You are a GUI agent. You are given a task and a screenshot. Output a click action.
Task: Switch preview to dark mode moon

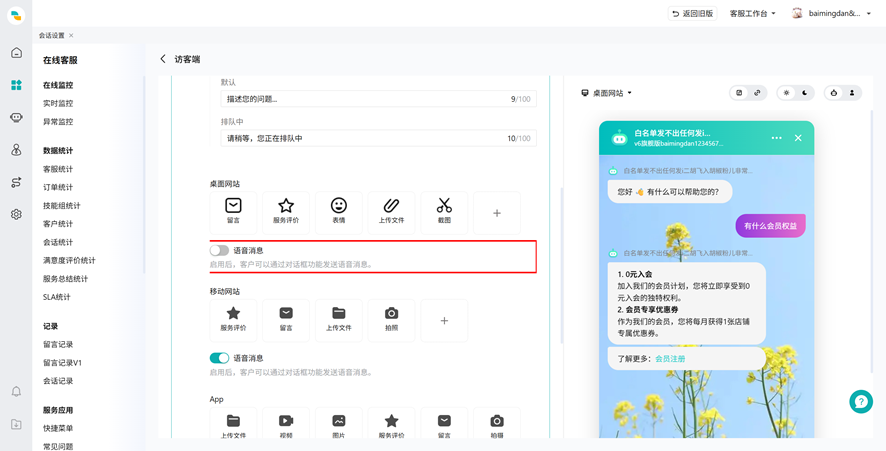point(805,93)
